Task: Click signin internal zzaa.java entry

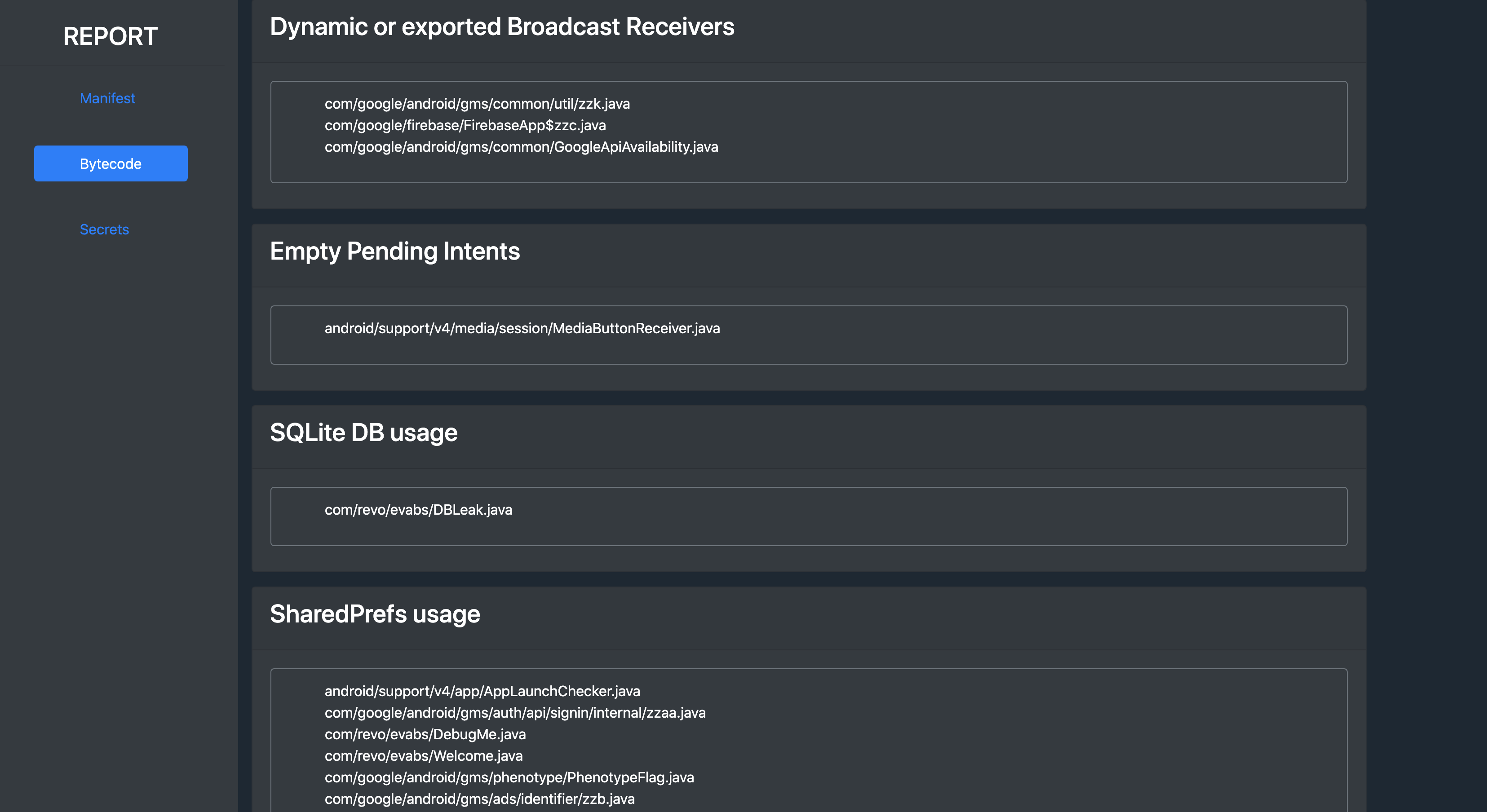Action: pos(515,713)
